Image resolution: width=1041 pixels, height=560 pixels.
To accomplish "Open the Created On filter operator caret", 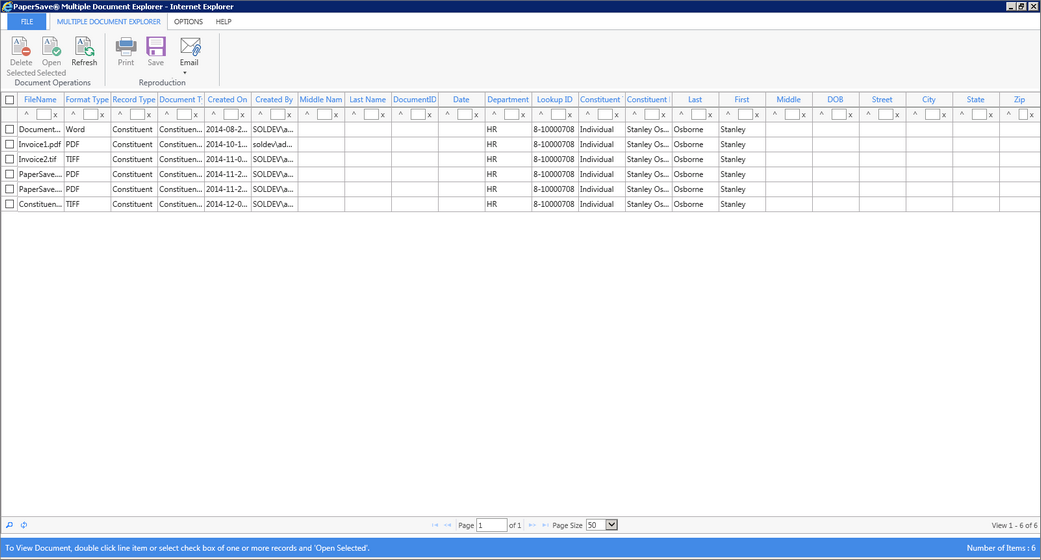I will (214, 114).
